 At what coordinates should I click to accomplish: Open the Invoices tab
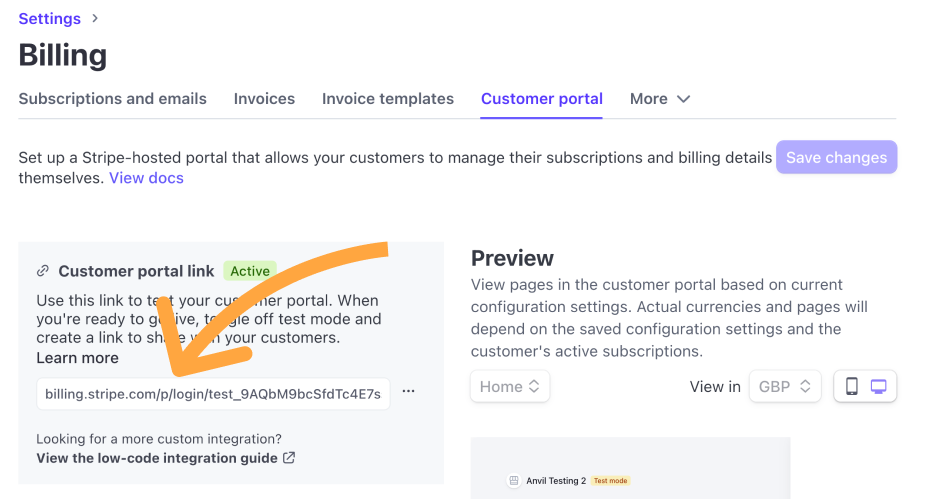[264, 99]
